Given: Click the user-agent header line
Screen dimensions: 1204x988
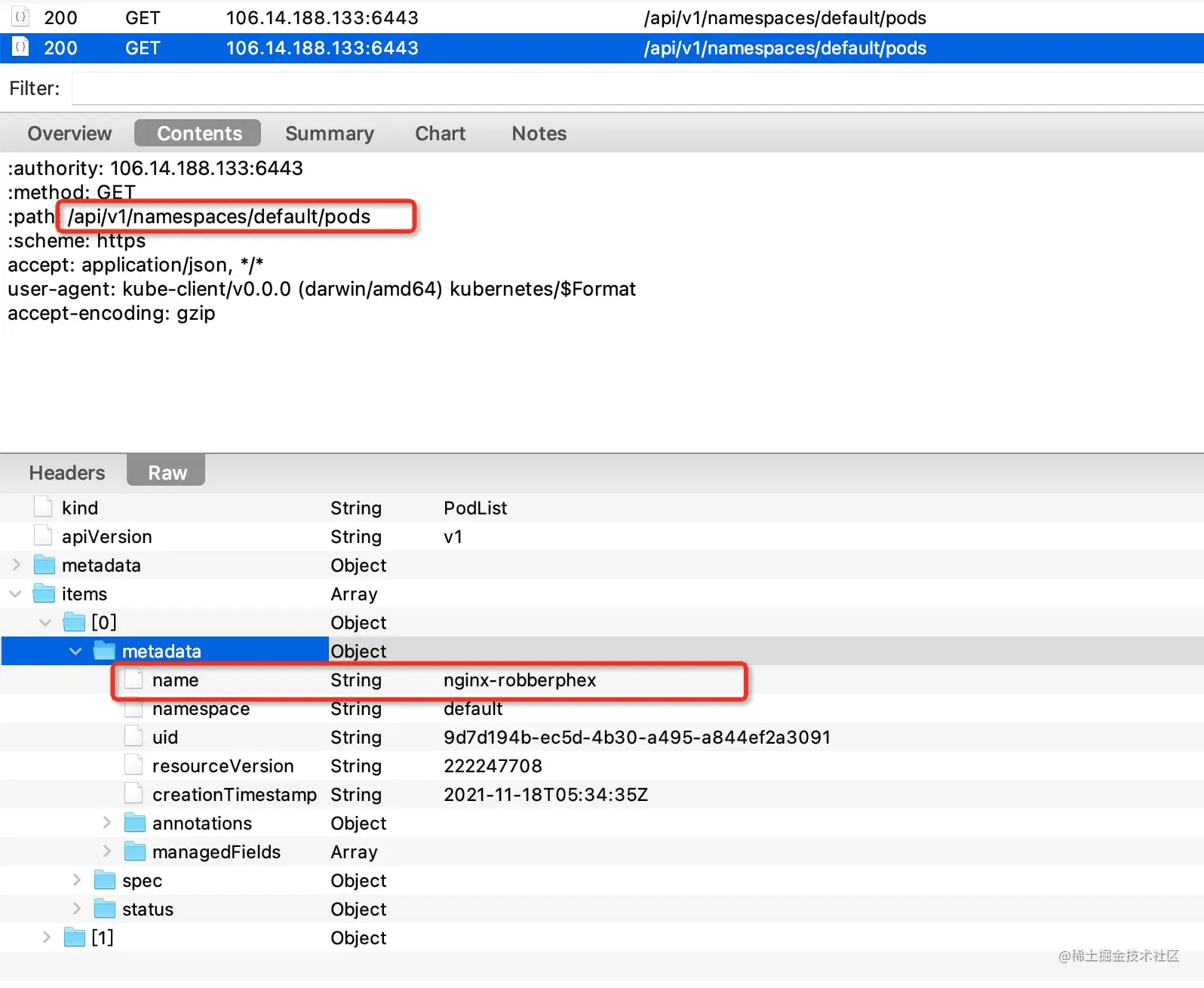Looking at the screenshot, I should click(321, 289).
